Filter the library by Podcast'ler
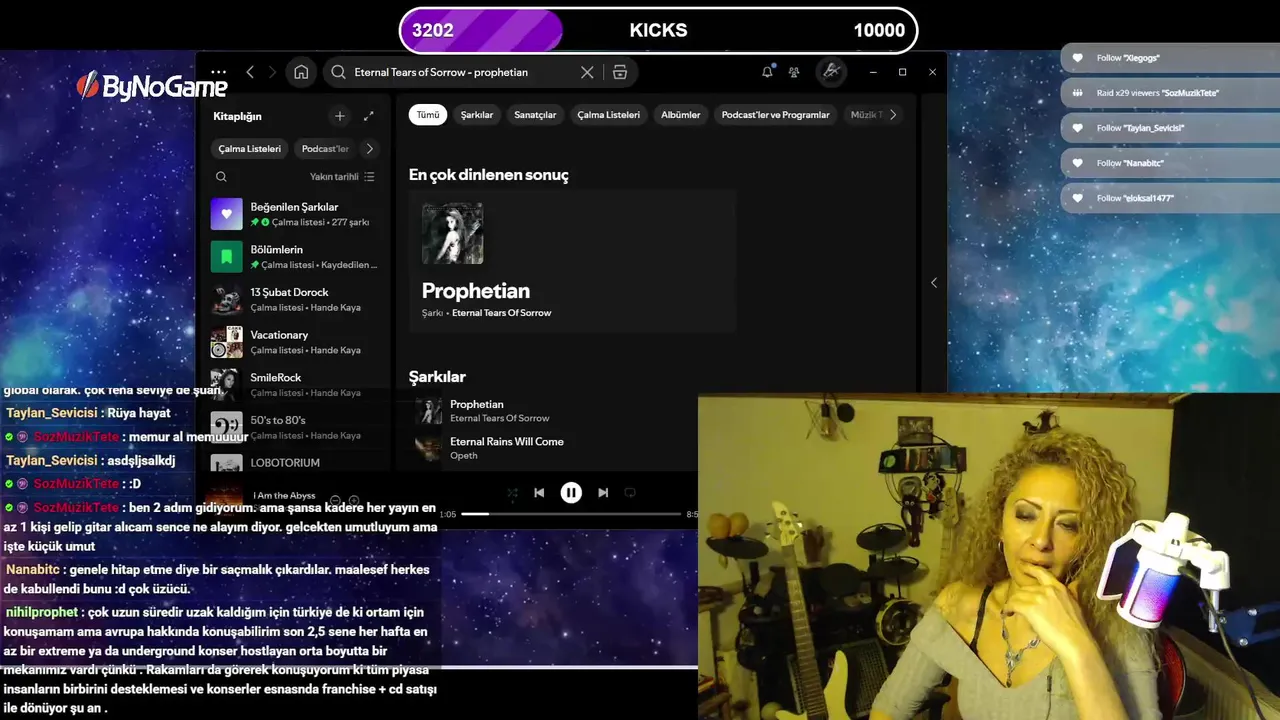Viewport: 1280px width, 720px height. (x=325, y=149)
